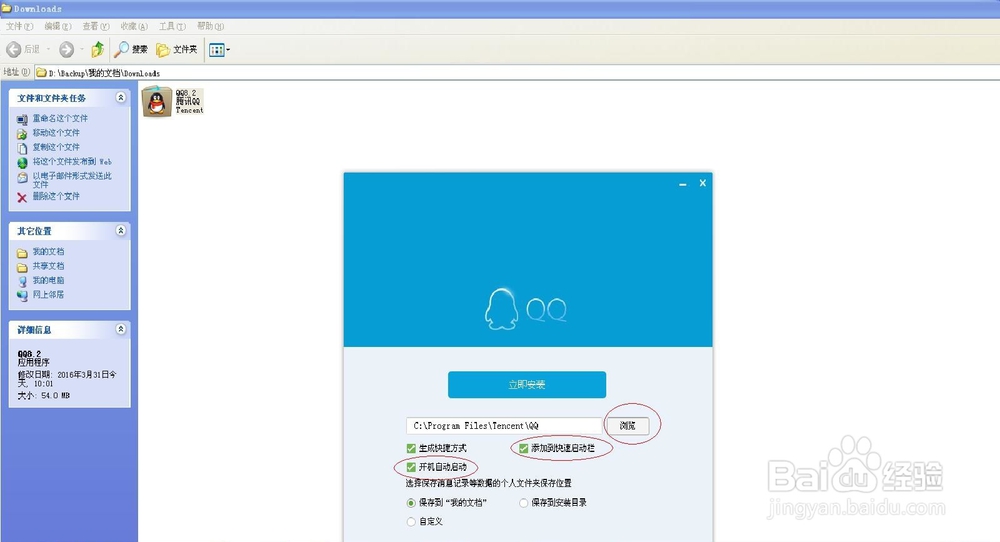Collapse Other Places (其它位置) panel
Screen dimensions: 1000x542
click(121, 230)
